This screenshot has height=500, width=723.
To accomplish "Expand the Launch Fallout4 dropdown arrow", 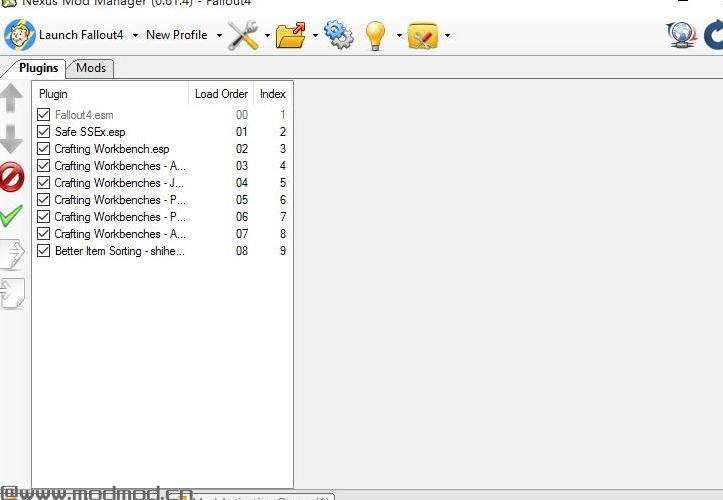I will click(x=135, y=35).
